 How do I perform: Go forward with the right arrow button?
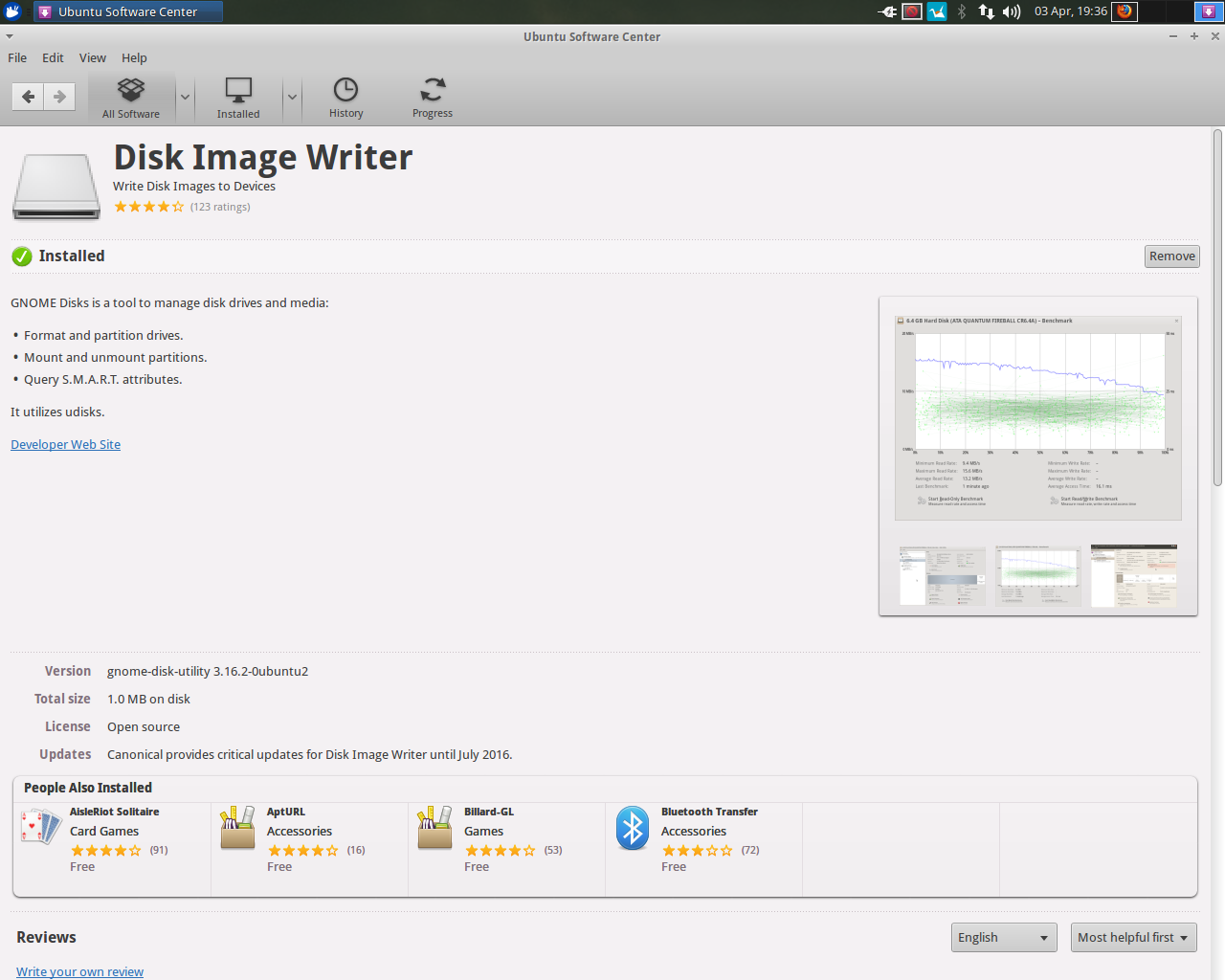[x=59, y=97]
